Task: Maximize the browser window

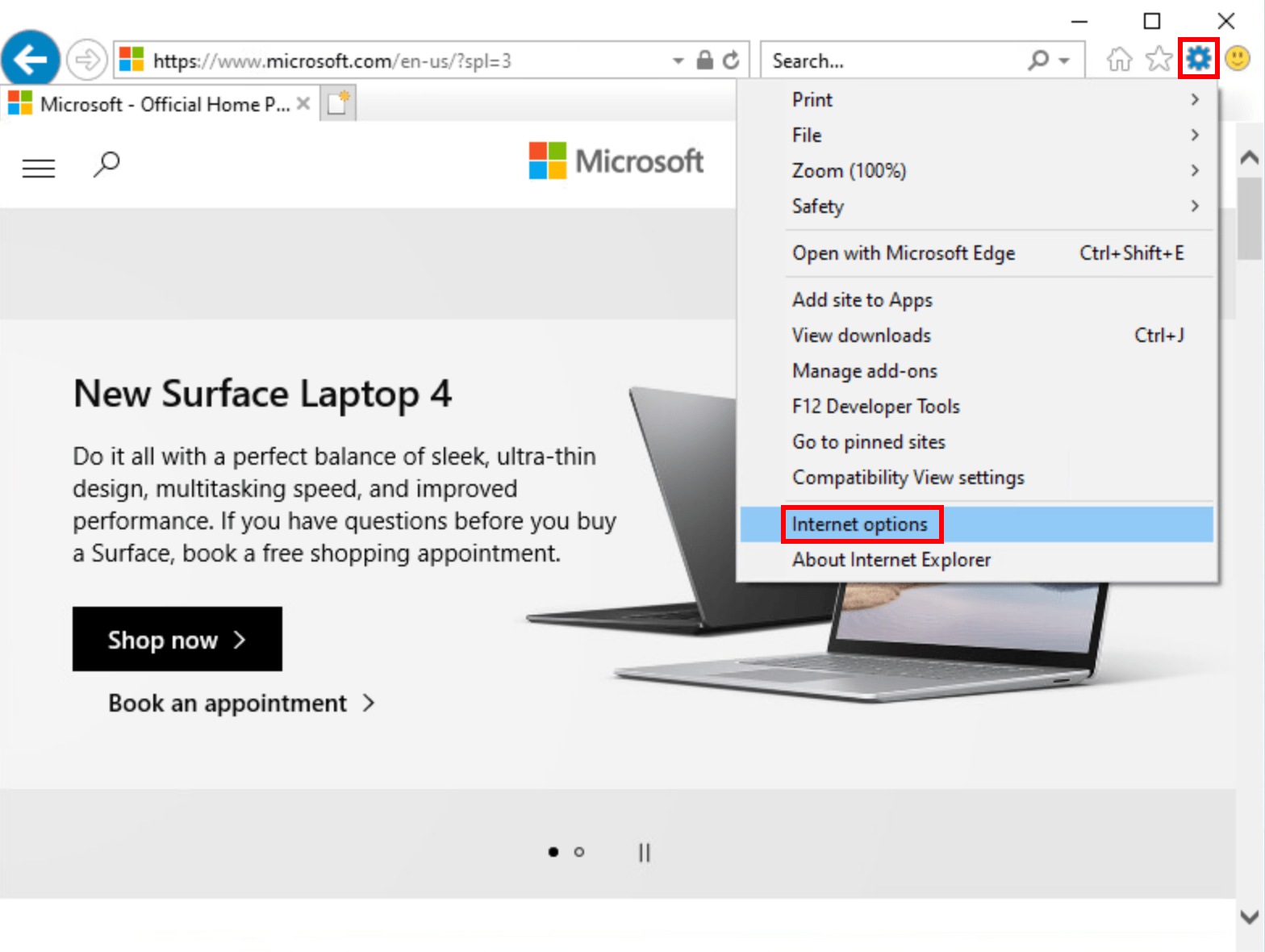Action: pyautogui.click(x=1152, y=21)
